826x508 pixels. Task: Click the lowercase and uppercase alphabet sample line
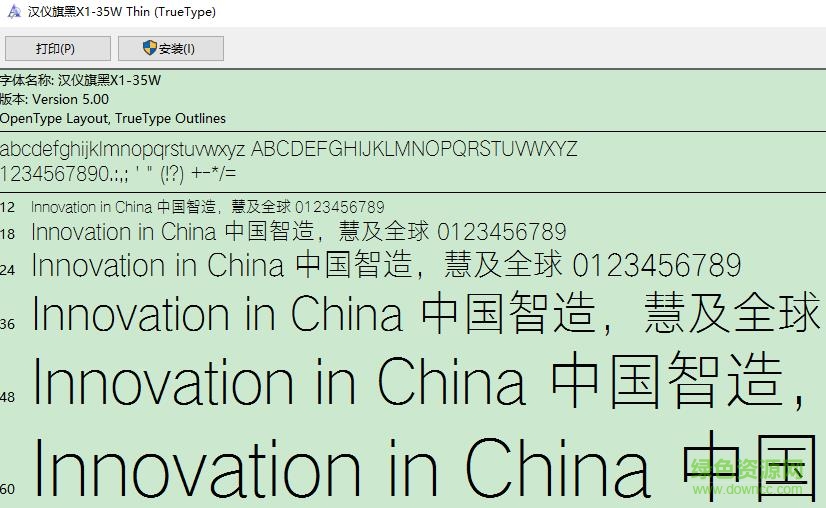click(289, 149)
